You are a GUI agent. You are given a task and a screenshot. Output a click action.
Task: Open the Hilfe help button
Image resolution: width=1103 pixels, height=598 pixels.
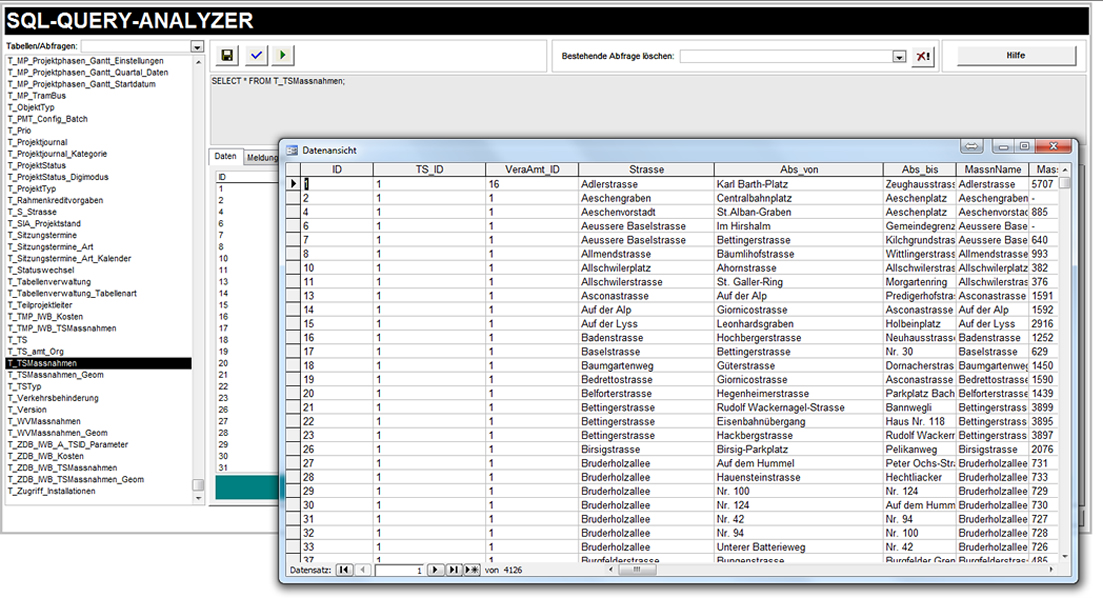pyautogui.click(x=1014, y=56)
